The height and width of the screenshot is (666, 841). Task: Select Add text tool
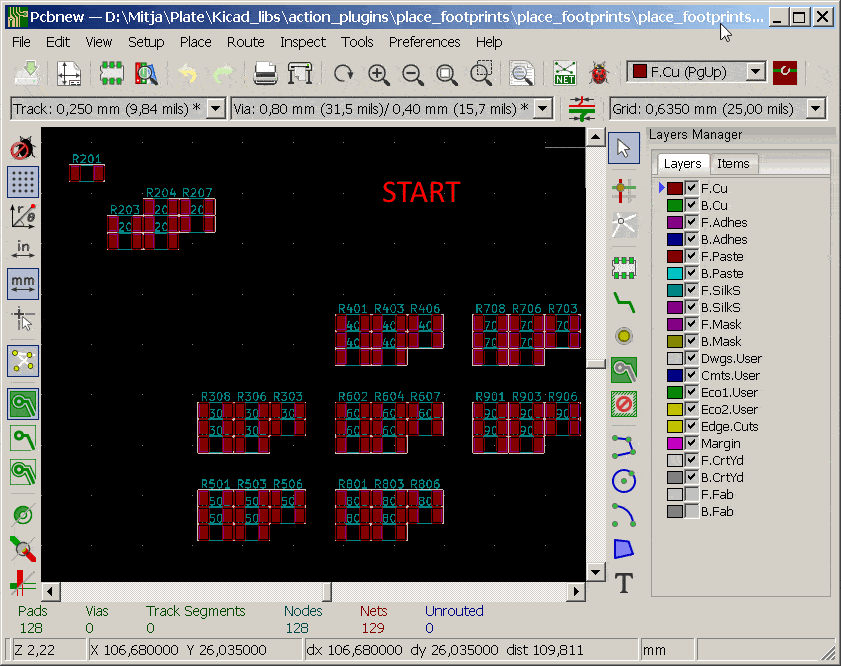pos(624,583)
